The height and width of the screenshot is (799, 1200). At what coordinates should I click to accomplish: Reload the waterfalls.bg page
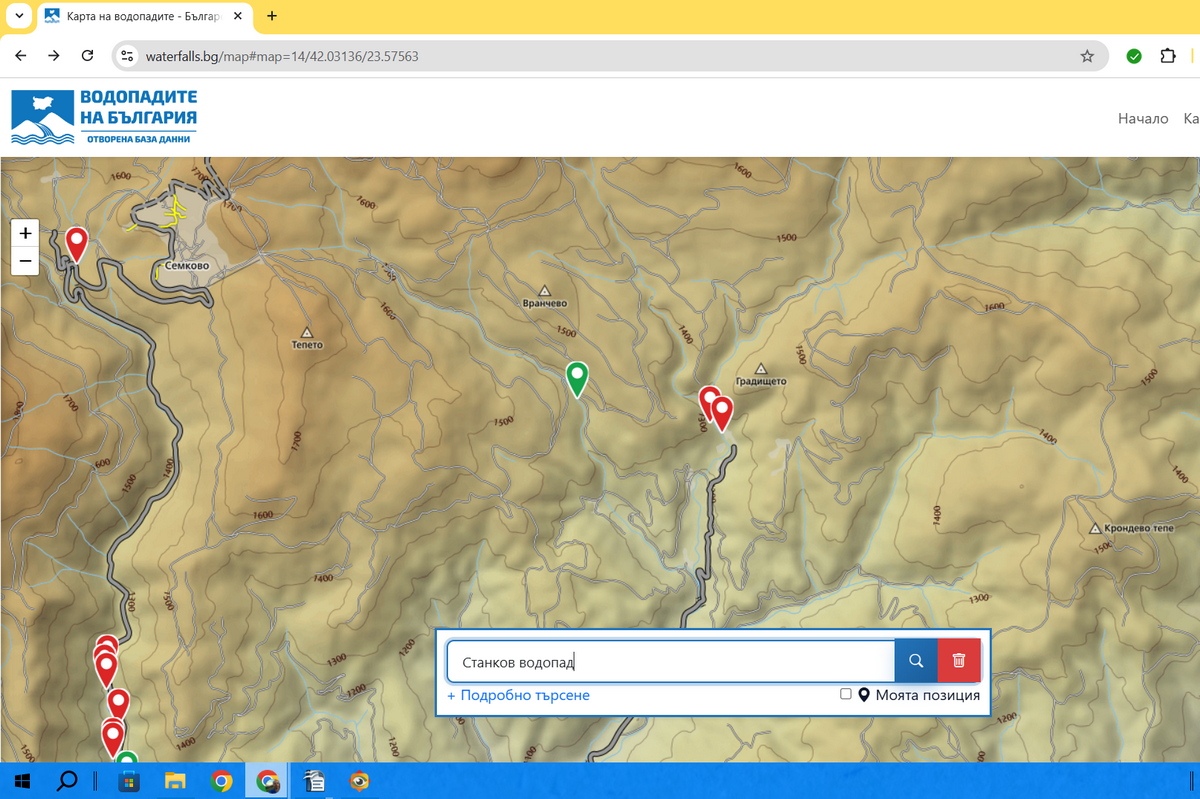coord(88,56)
